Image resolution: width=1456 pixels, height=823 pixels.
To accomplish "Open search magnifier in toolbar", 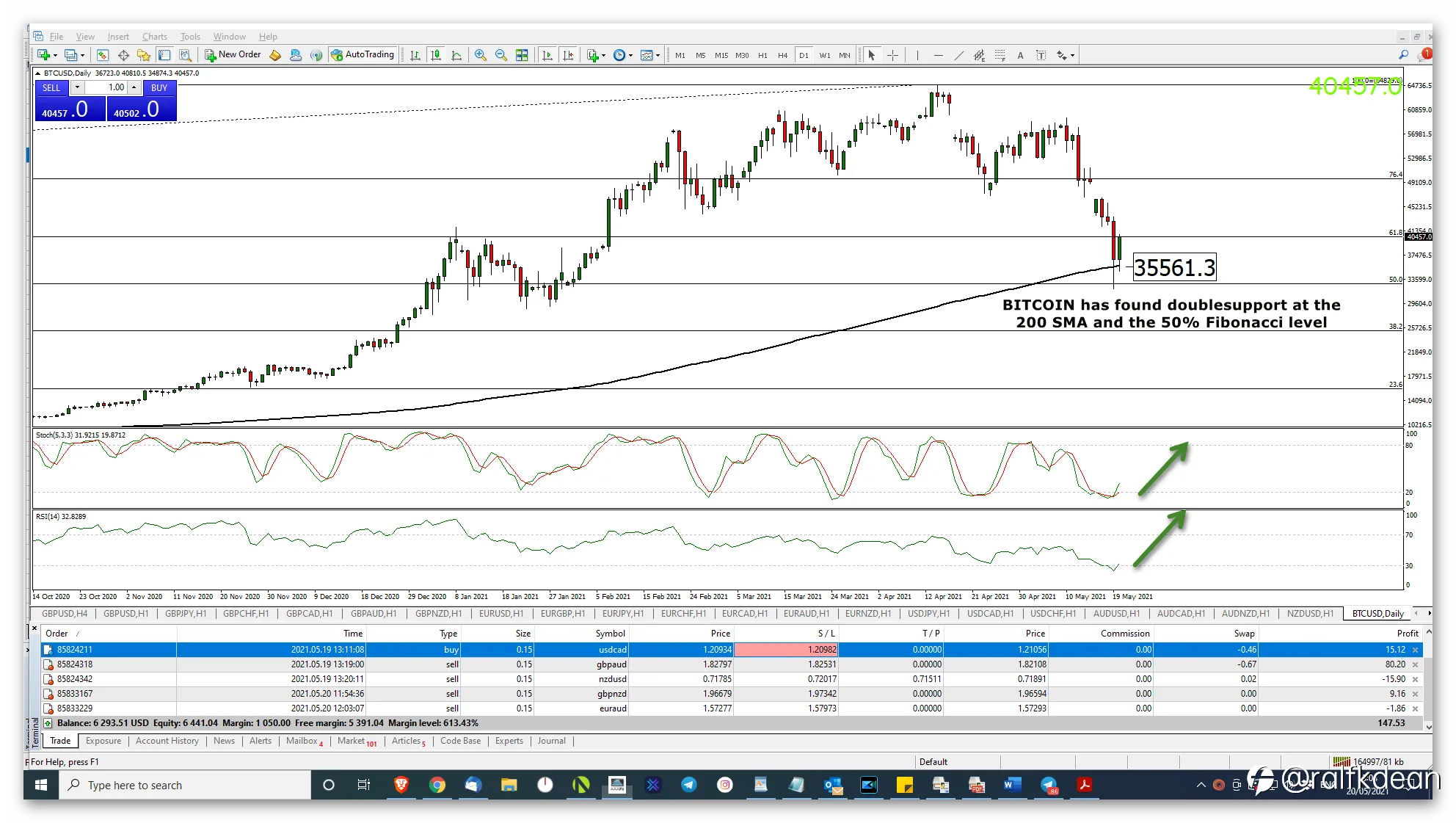I will [x=1403, y=55].
